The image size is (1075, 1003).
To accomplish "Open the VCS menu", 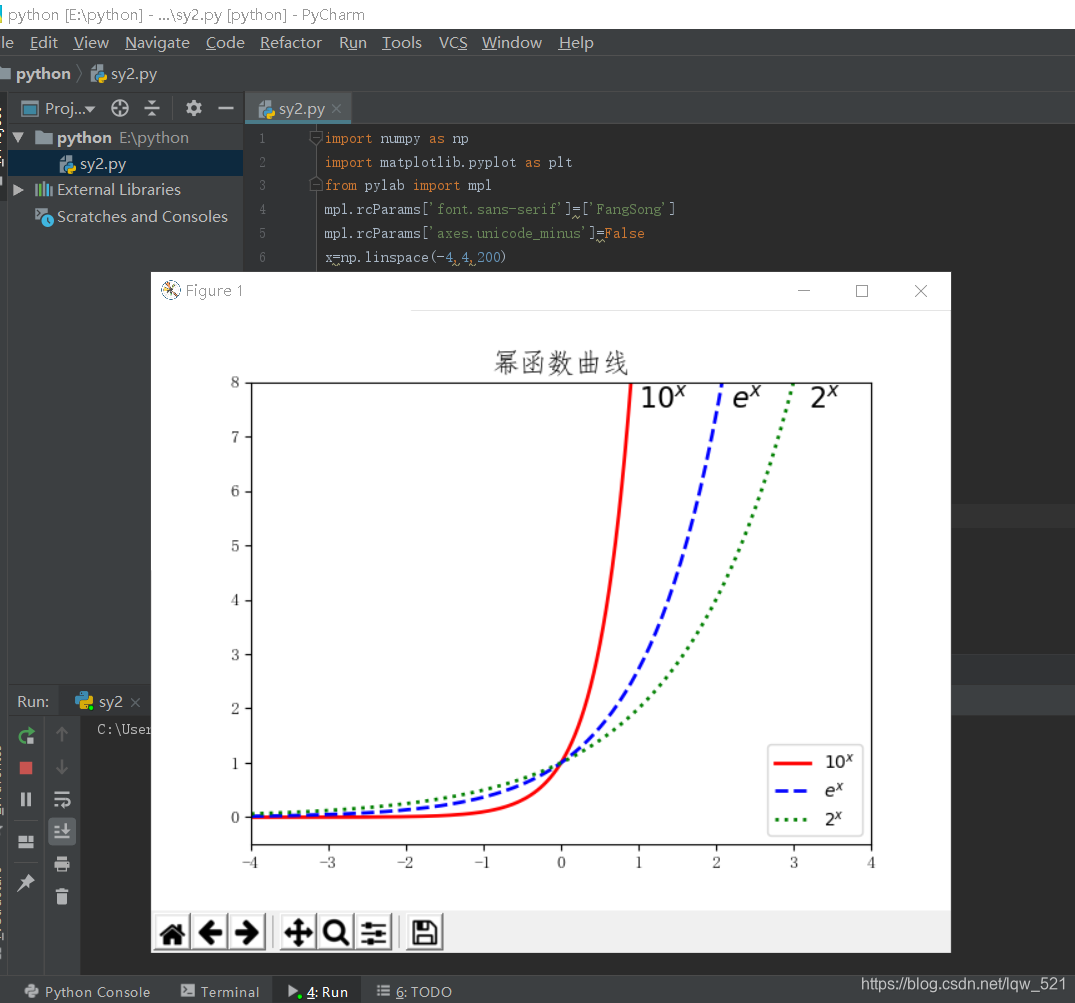I will (453, 43).
